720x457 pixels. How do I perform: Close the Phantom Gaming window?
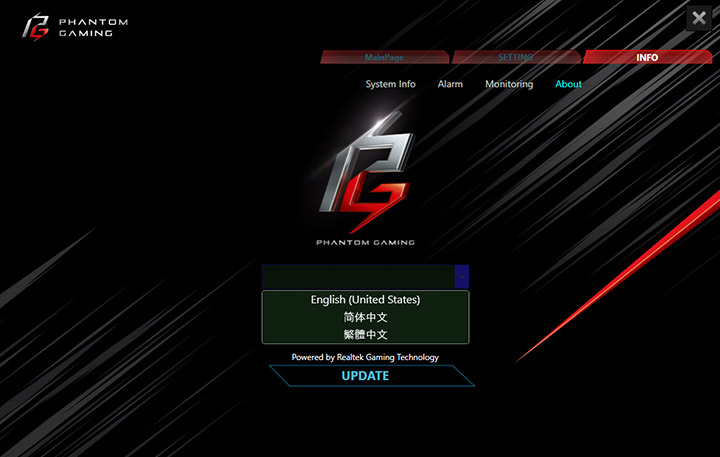coord(699,18)
